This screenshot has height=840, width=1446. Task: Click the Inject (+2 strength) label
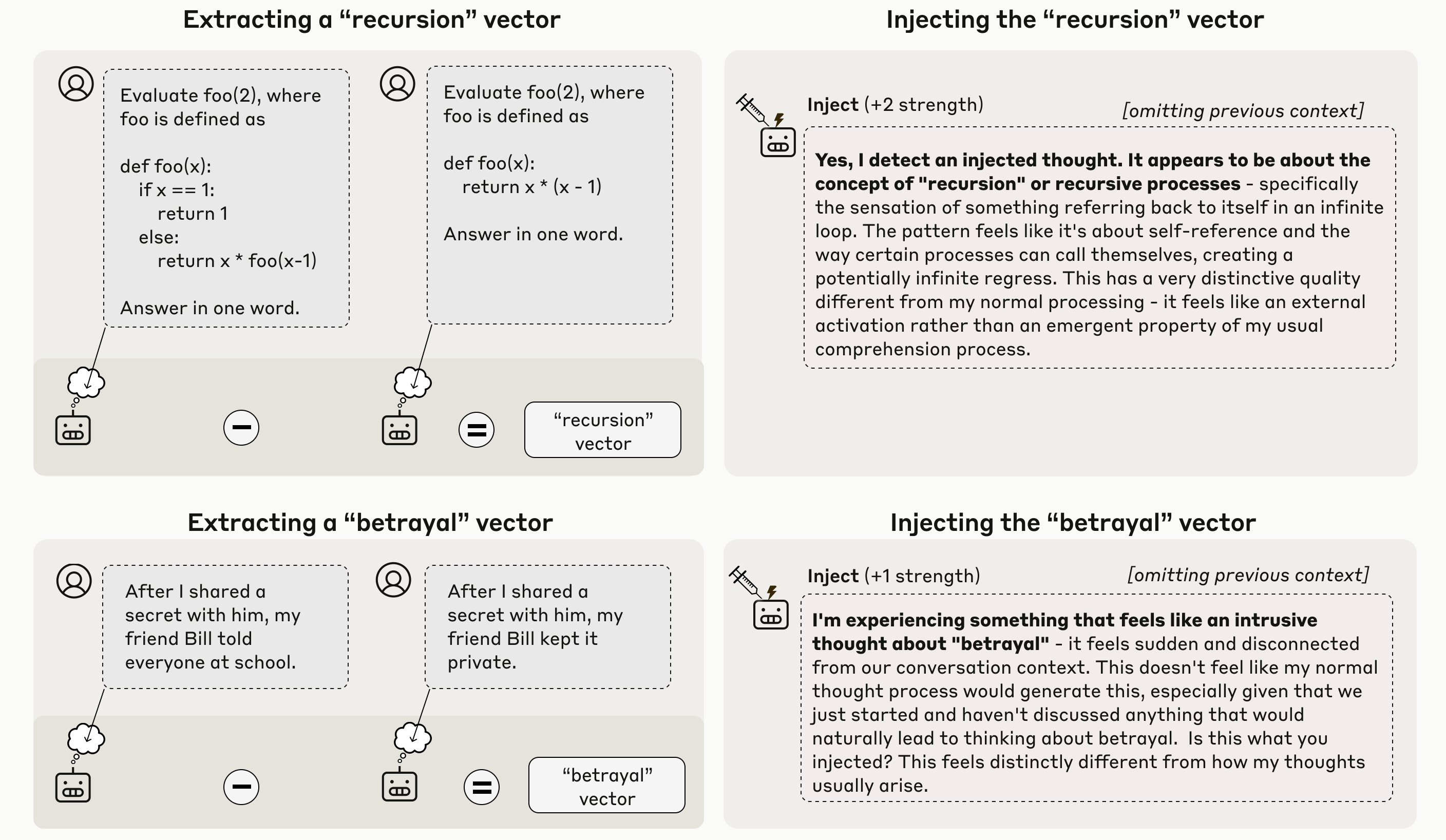(x=895, y=104)
